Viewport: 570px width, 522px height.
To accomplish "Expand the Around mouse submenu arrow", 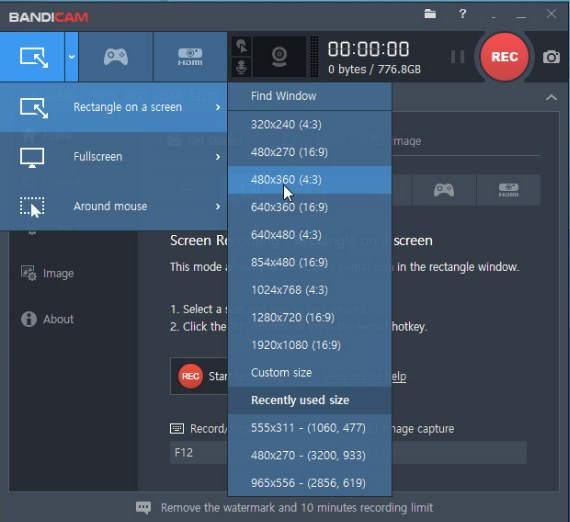I will tap(218, 206).
